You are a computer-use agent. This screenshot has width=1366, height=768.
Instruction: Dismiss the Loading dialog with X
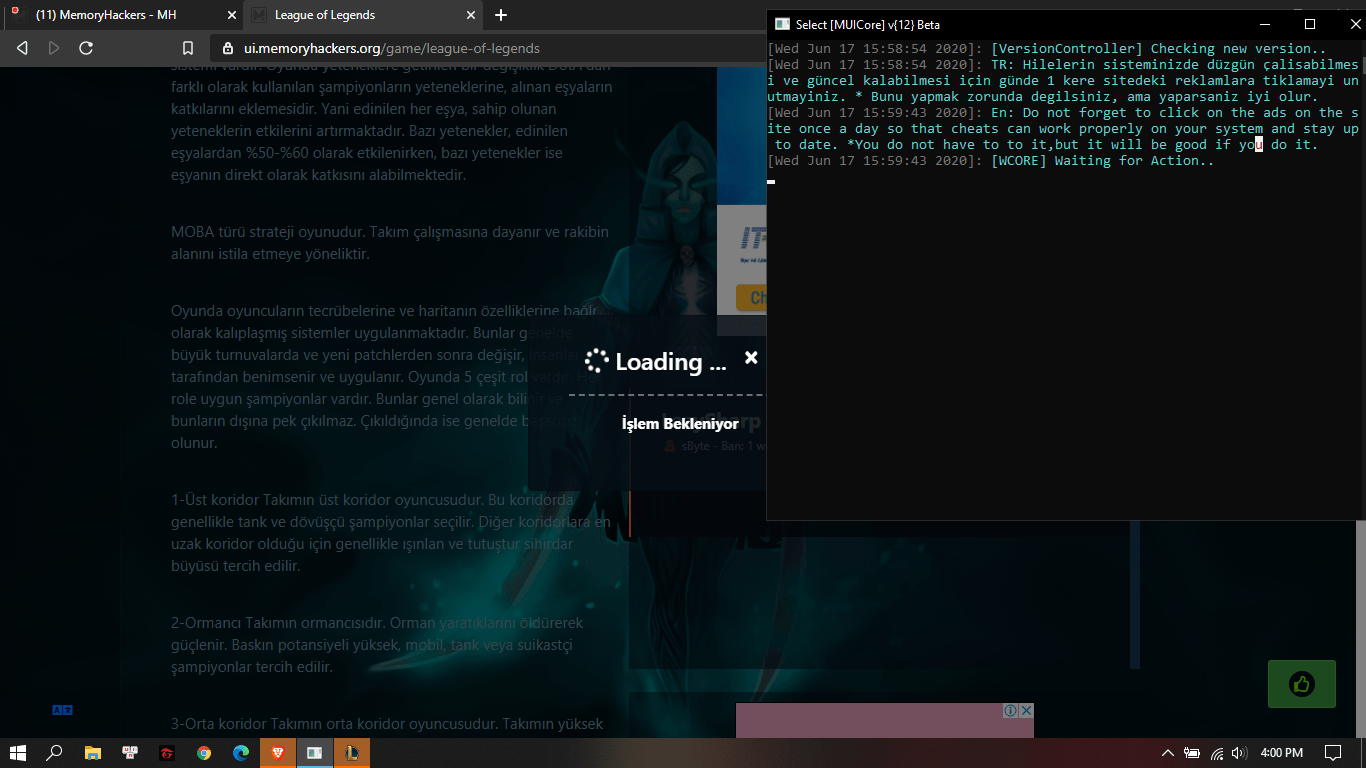coord(751,357)
